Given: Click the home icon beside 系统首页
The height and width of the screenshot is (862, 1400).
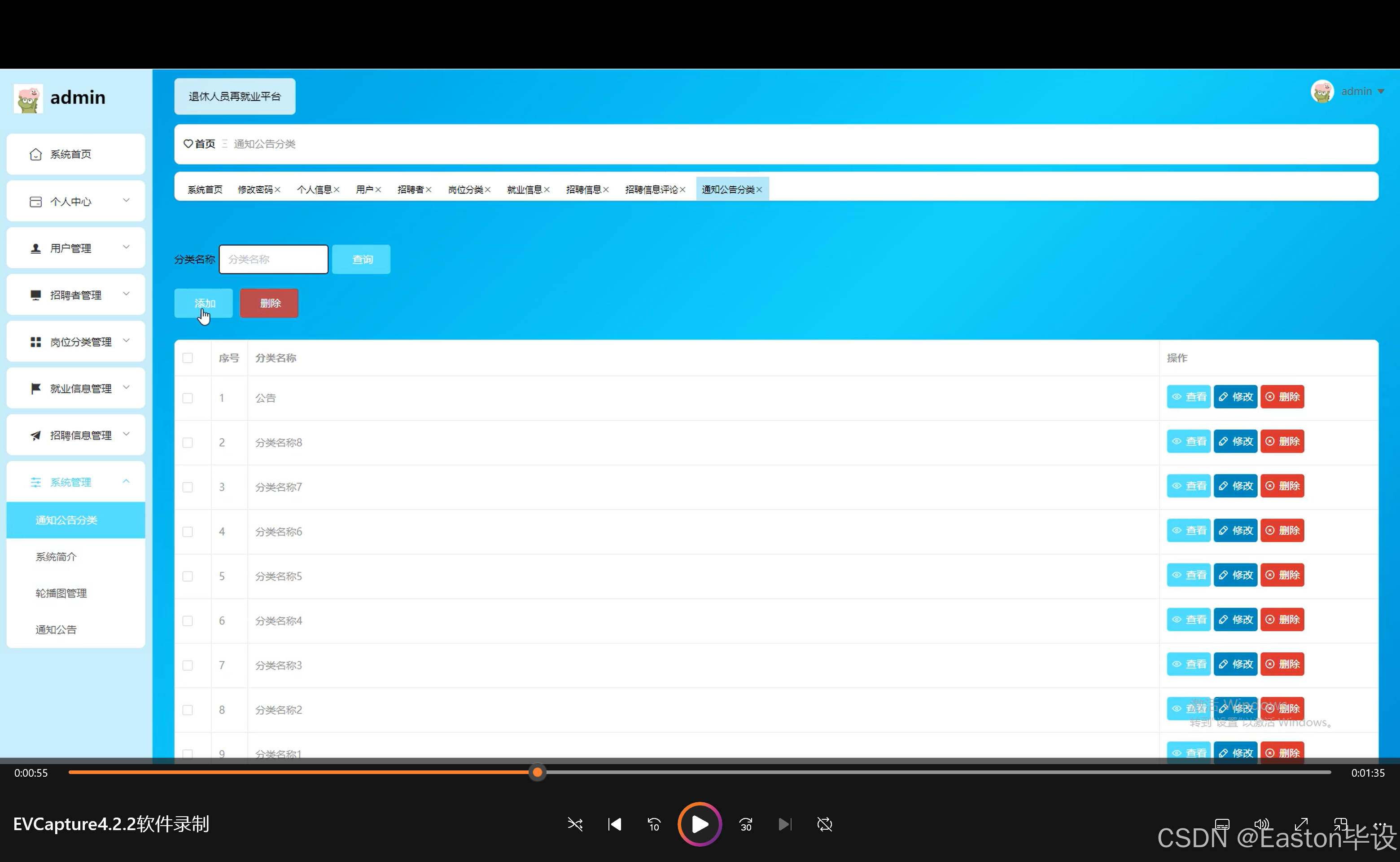Looking at the screenshot, I should 35,154.
